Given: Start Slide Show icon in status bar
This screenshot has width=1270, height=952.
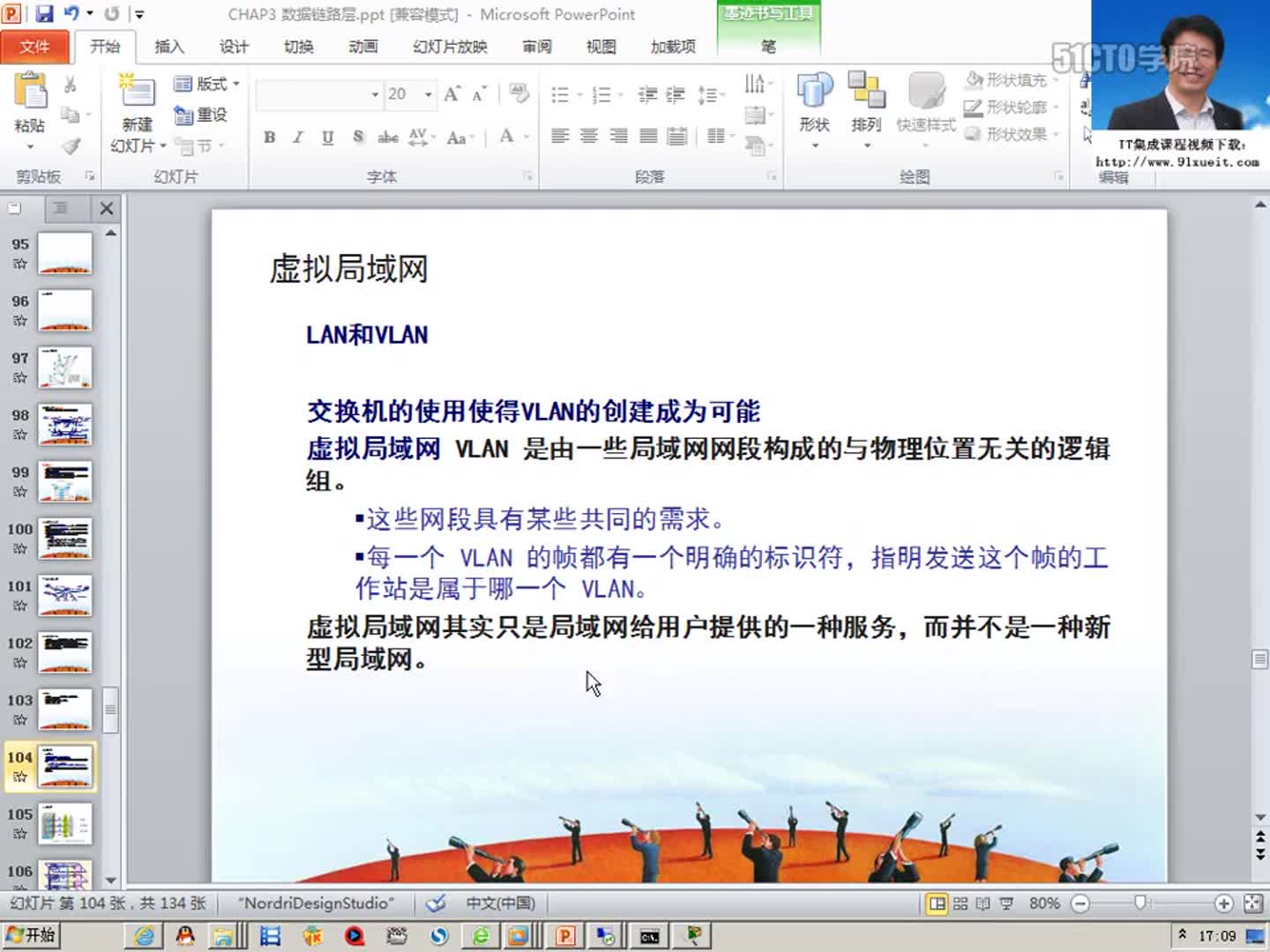Looking at the screenshot, I should (1006, 904).
